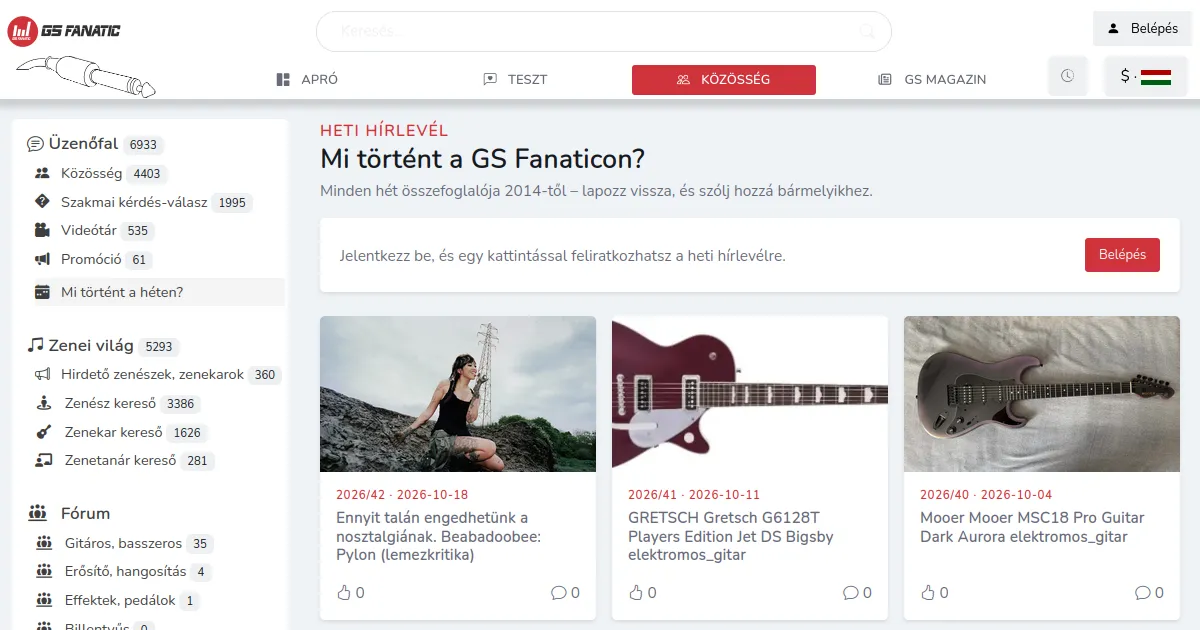This screenshot has width=1200, height=630.
Task: Click the red Belépés newsletter button
Action: pyautogui.click(x=1122, y=255)
